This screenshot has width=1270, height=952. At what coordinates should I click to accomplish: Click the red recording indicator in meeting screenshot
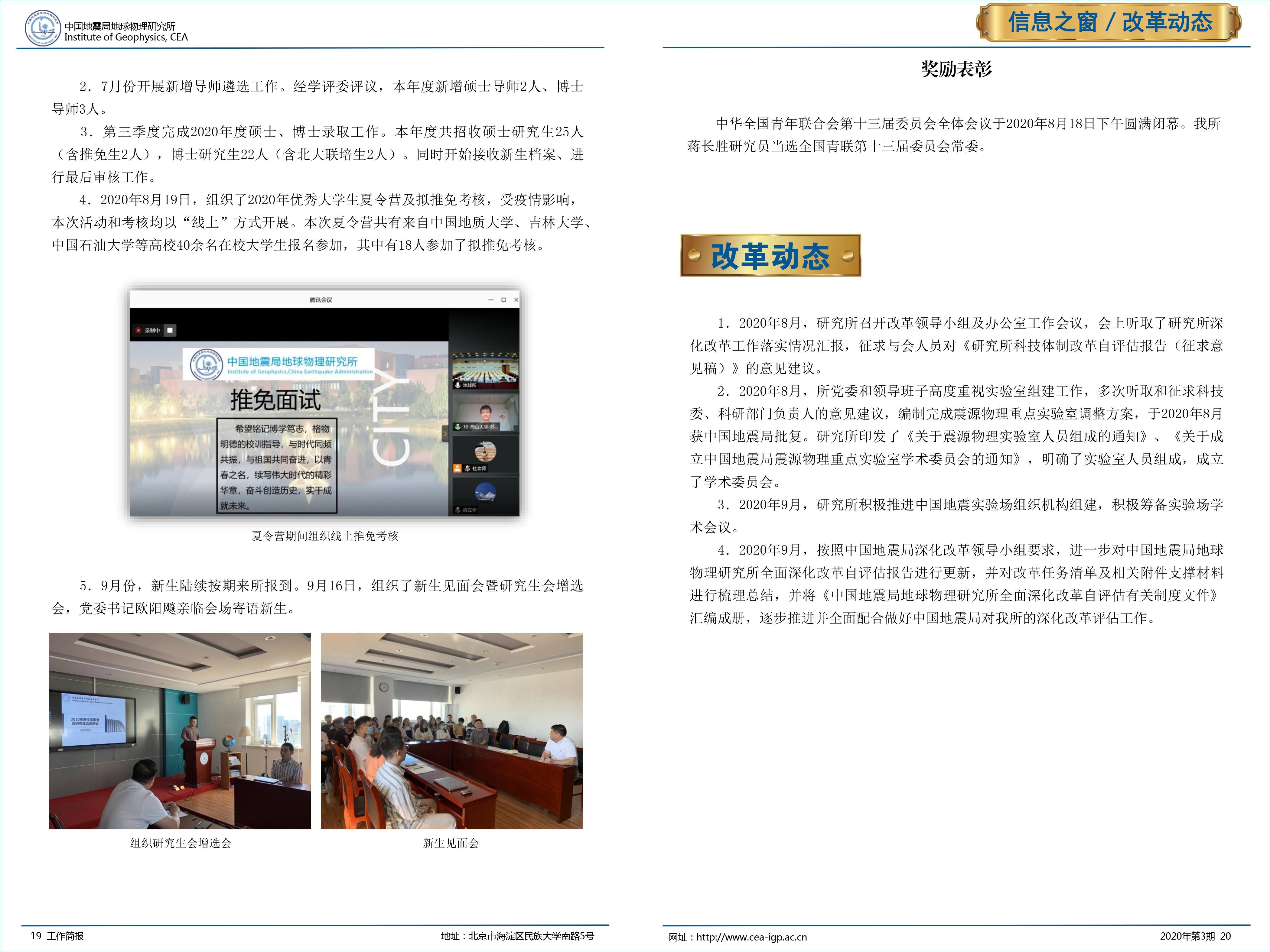pos(138,331)
